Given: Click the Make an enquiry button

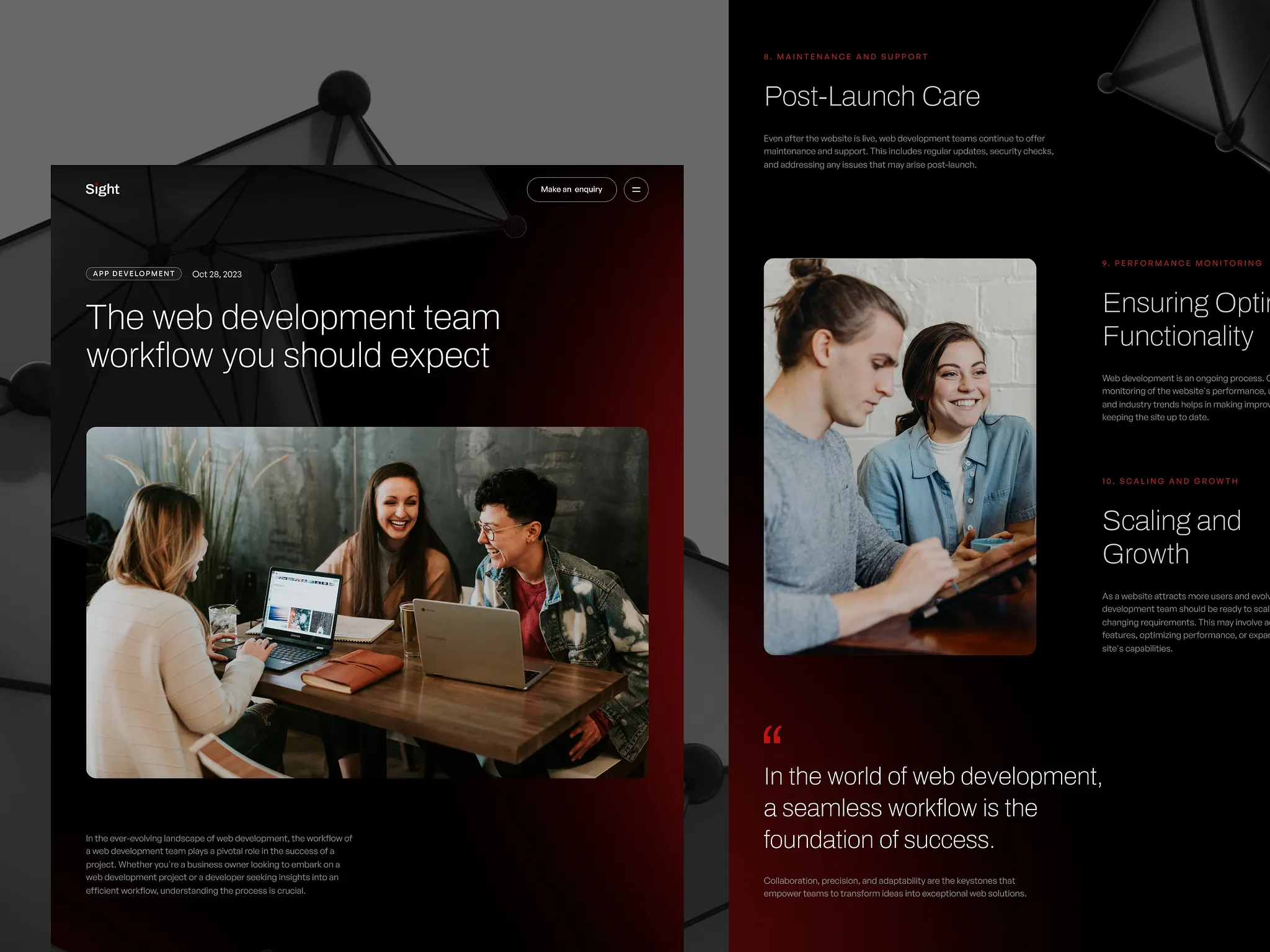Looking at the screenshot, I should (x=571, y=189).
